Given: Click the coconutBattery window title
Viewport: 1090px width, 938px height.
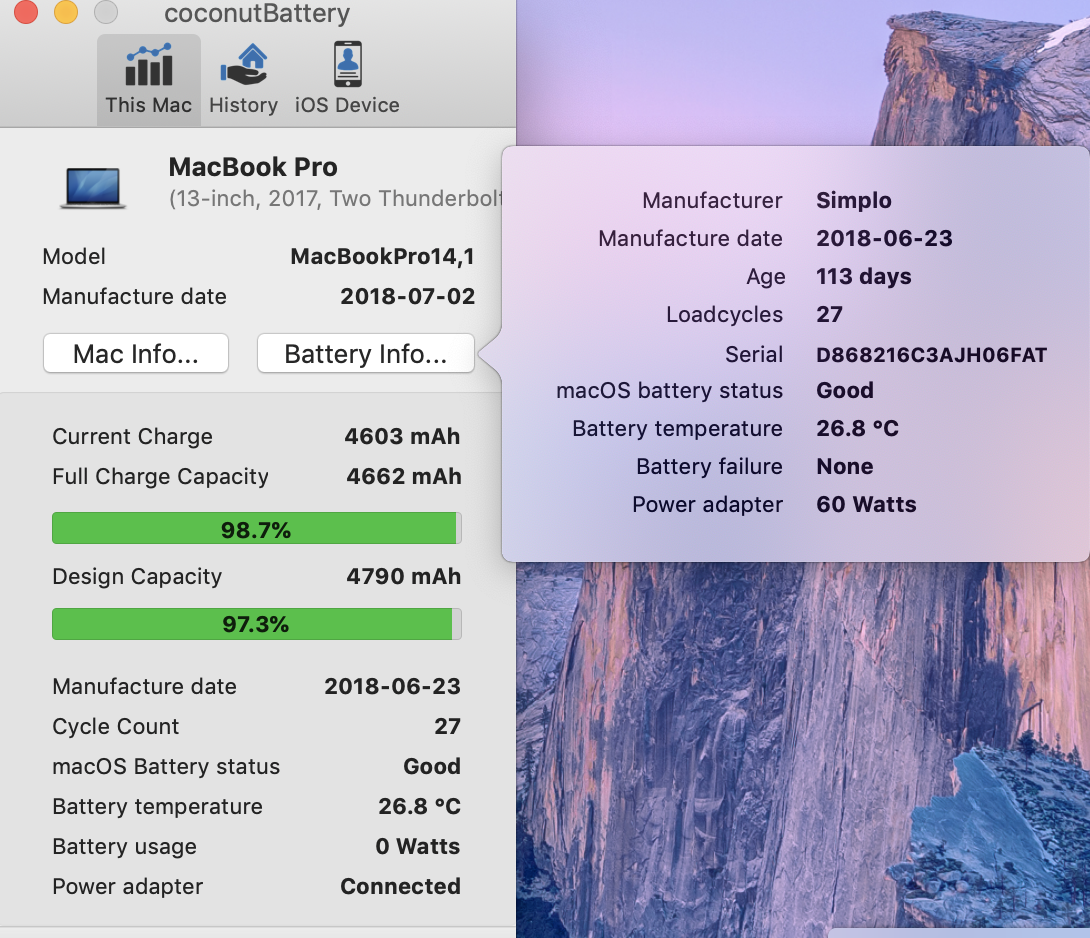Looking at the screenshot, I should click(x=257, y=13).
